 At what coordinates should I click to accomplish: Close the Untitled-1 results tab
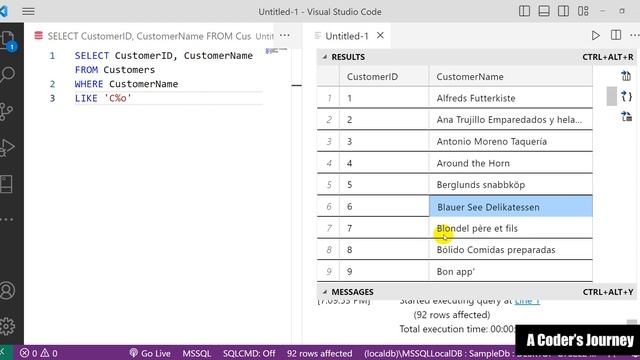(x=380, y=36)
